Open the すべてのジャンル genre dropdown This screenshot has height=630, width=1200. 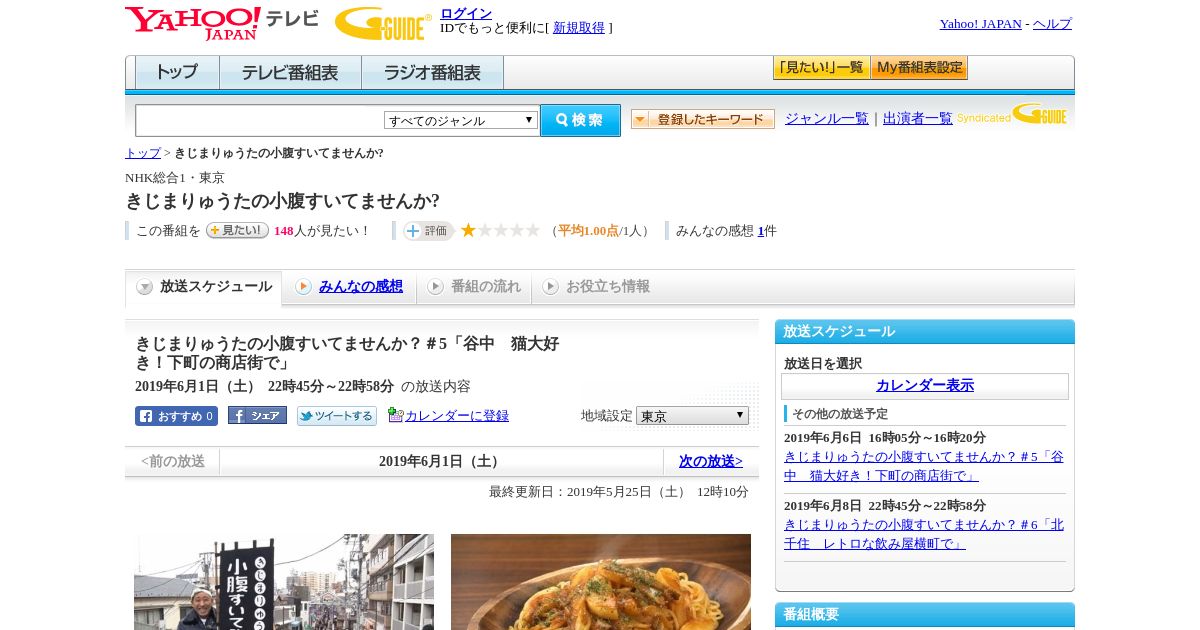(x=461, y=120)
